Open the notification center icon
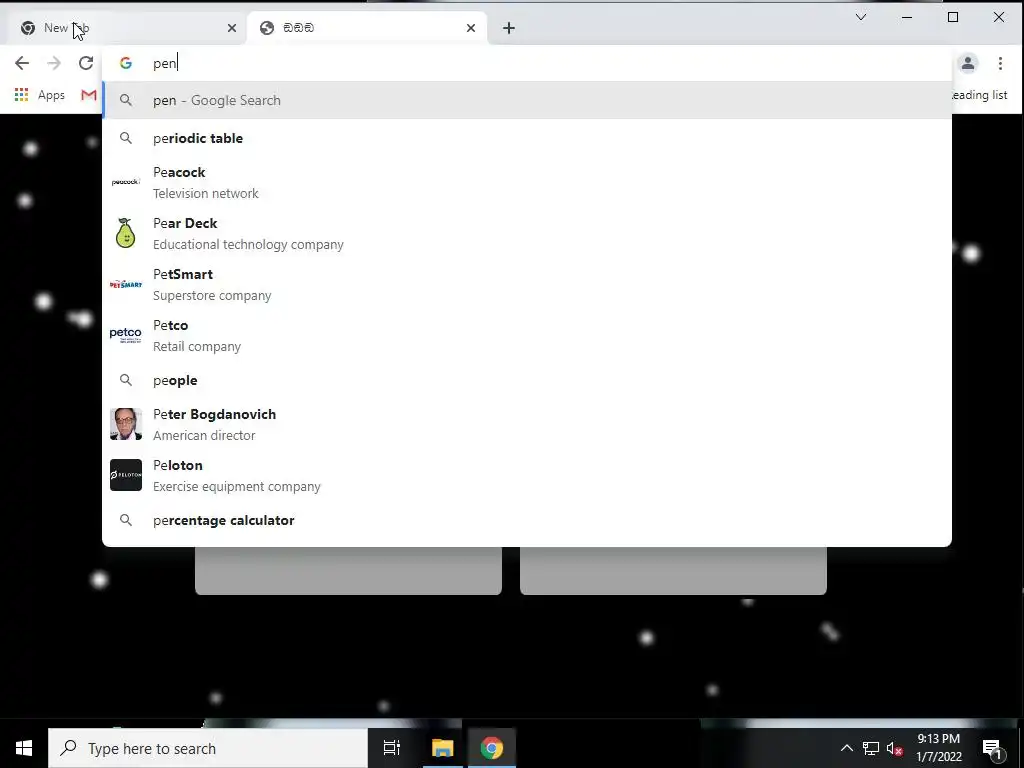 click(x=993, y=748)
